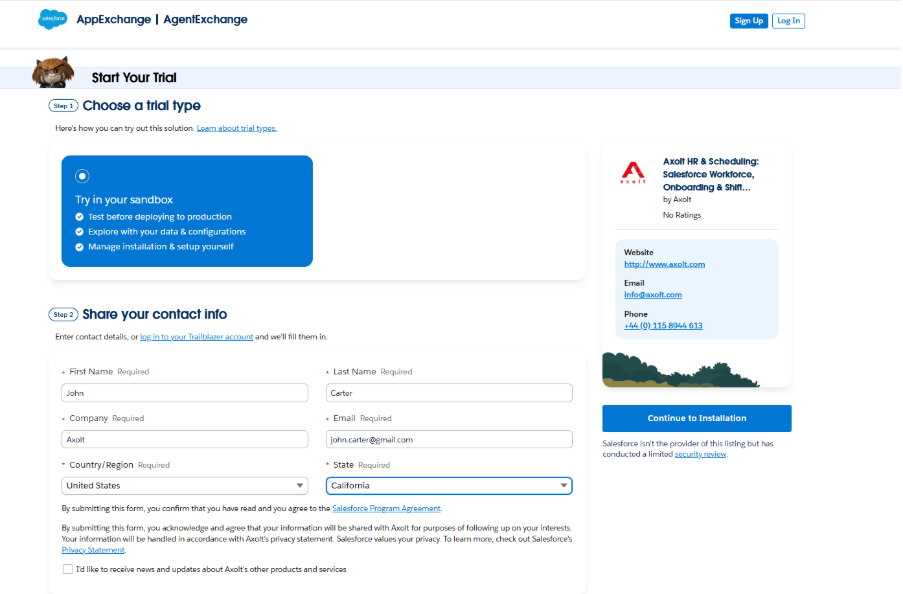Click the Step 2 badge
903x594 pixels.
[x=63, y=314]
